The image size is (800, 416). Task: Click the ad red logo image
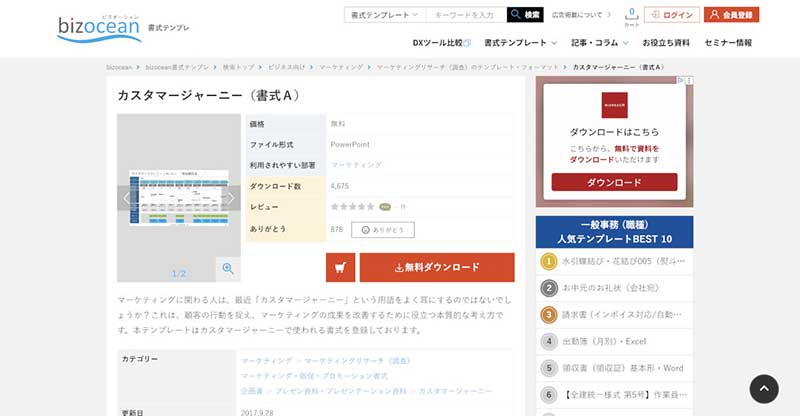[615, 105]
